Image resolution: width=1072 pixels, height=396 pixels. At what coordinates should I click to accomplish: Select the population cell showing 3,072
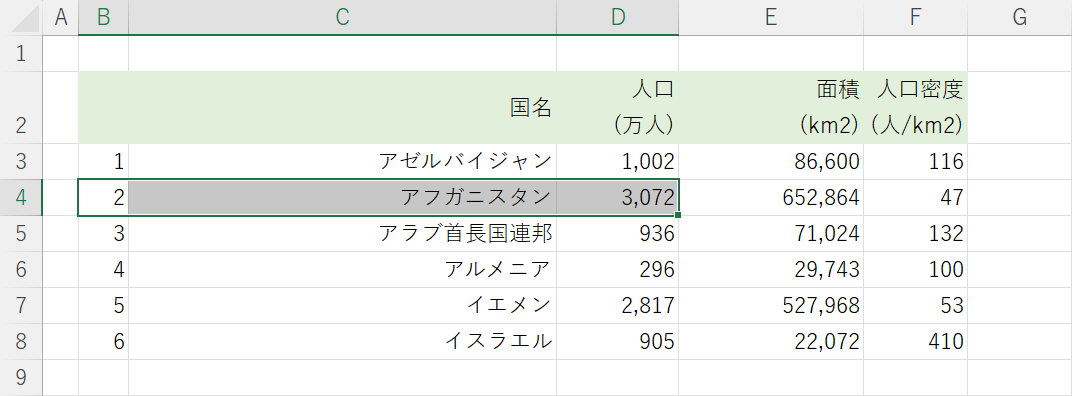(618, 198)
